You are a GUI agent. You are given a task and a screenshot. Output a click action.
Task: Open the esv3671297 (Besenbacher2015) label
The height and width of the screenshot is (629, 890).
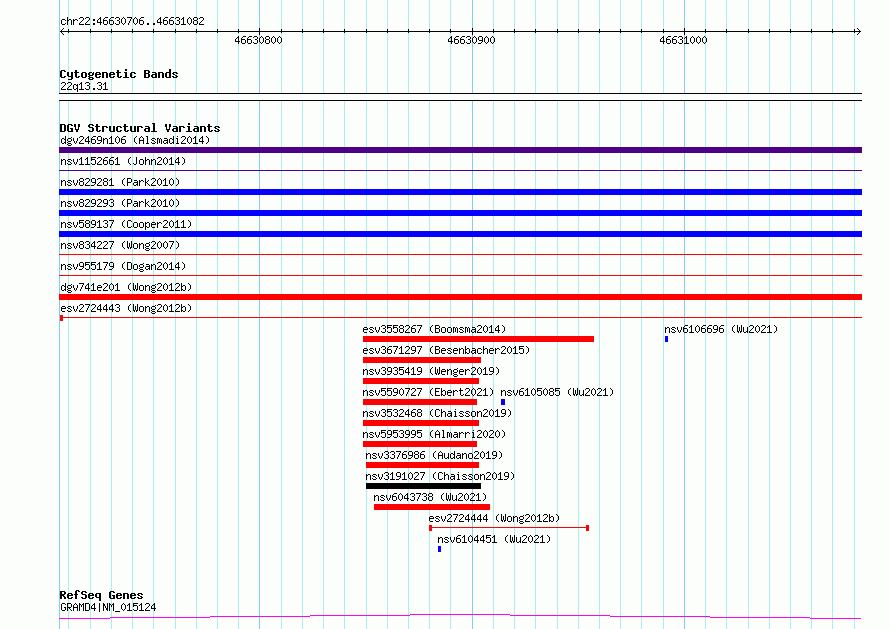pos(446,350)
